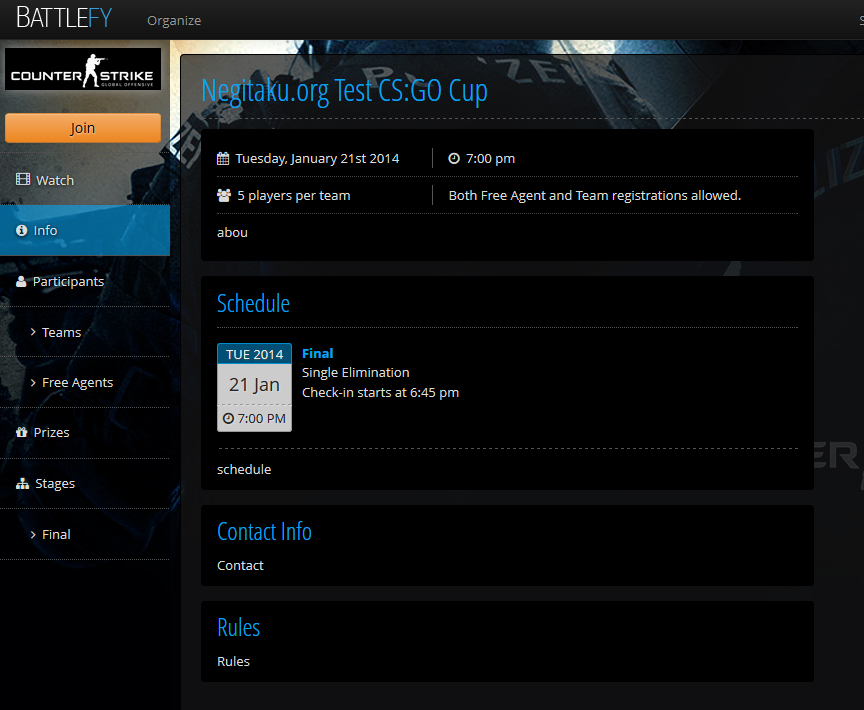Select the Info sidebar tab

(85, 230)
